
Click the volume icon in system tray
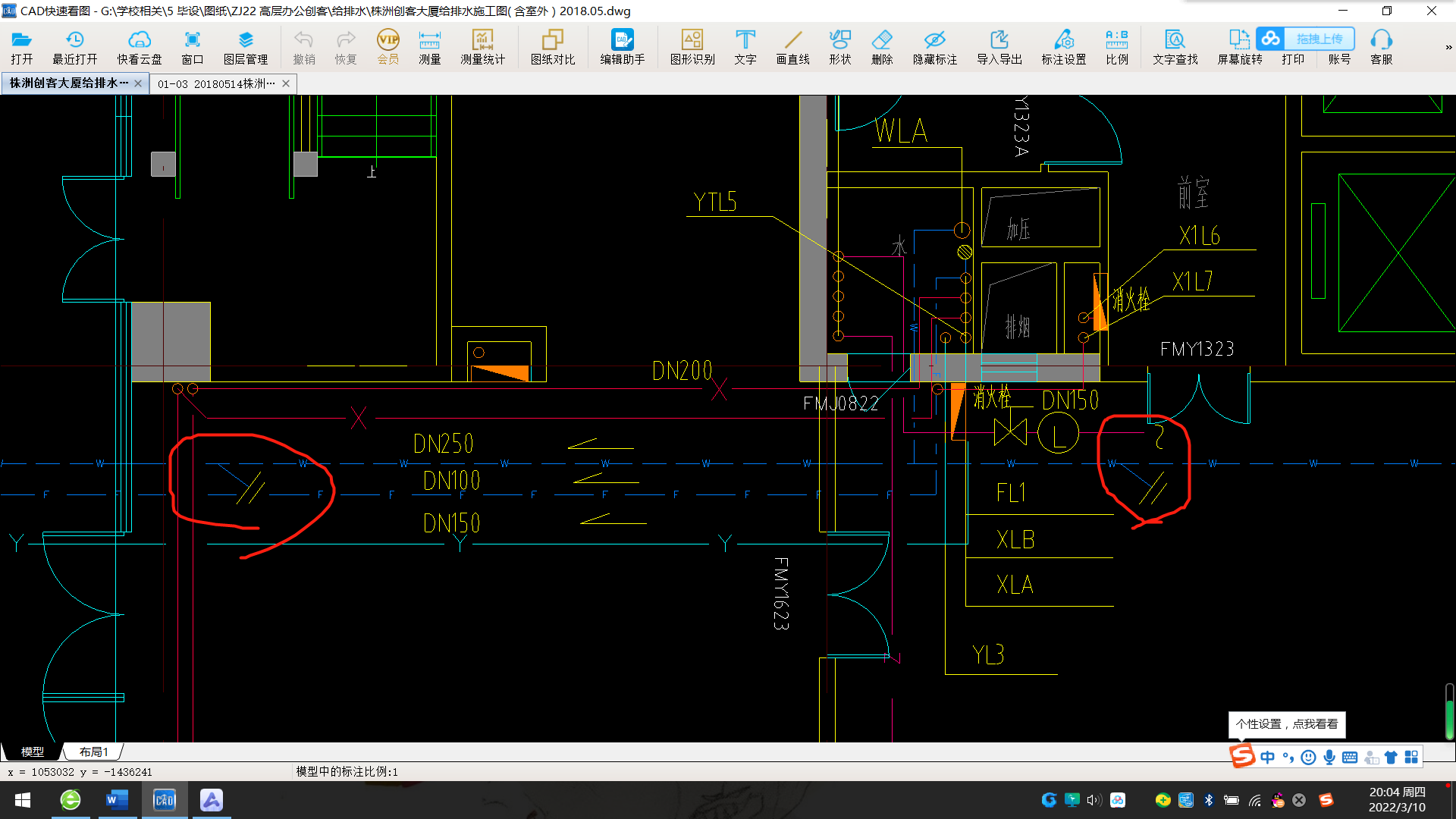[1093, 800]
